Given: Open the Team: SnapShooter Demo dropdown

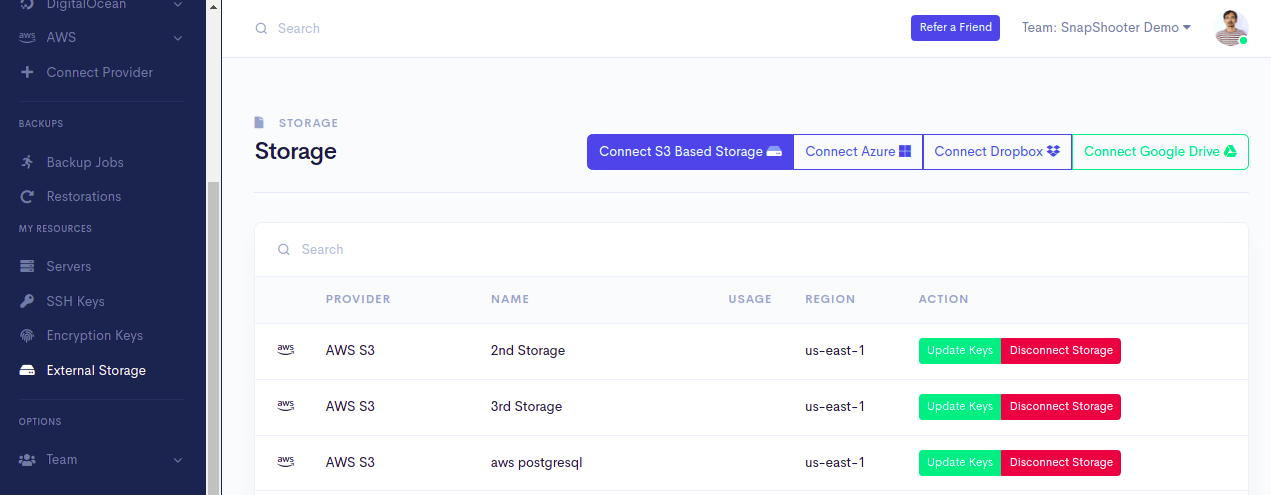Looking at the screenshot, I should pyautogui.click(x=1106, y=28).
